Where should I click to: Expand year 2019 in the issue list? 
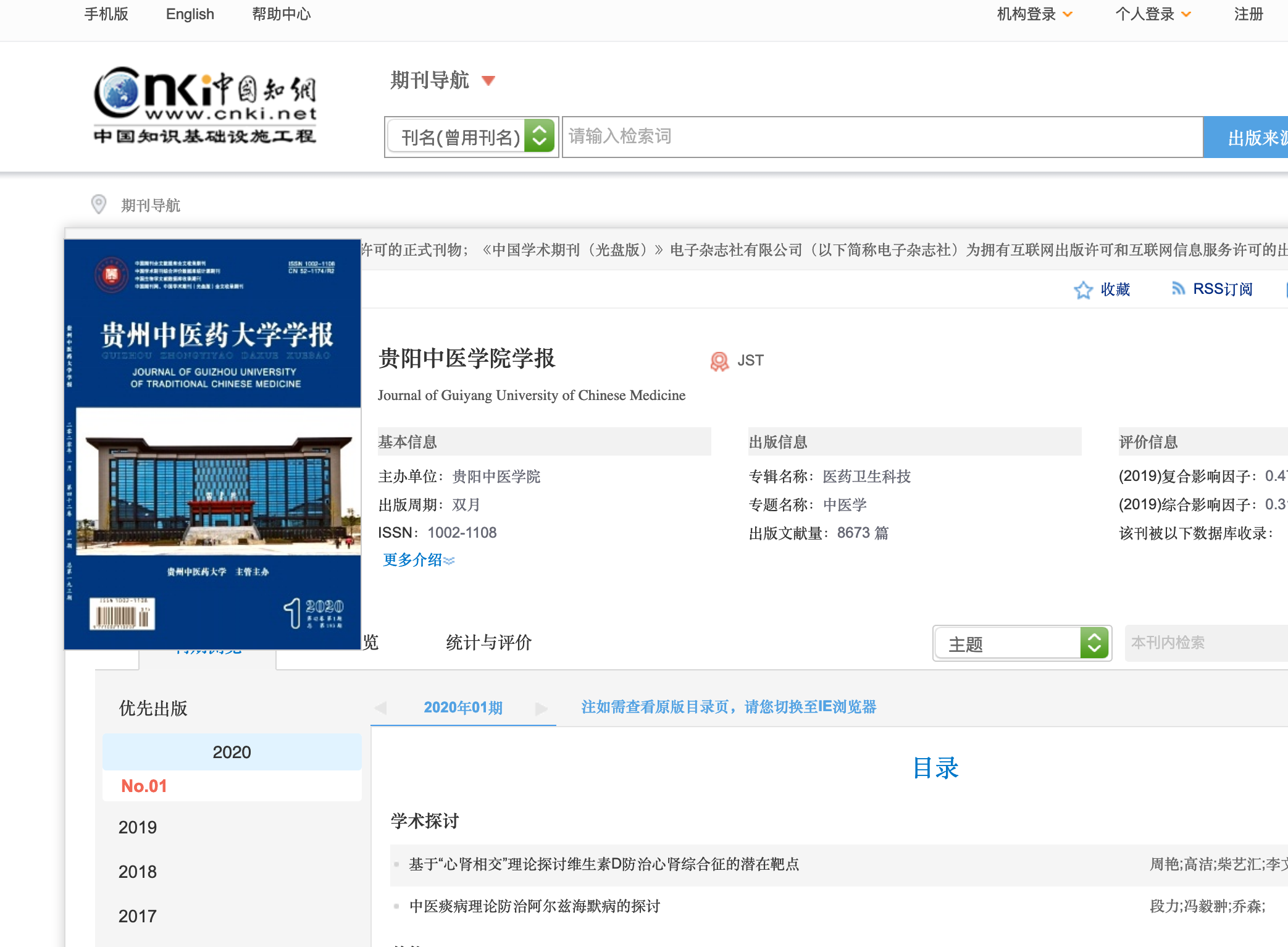138,827
